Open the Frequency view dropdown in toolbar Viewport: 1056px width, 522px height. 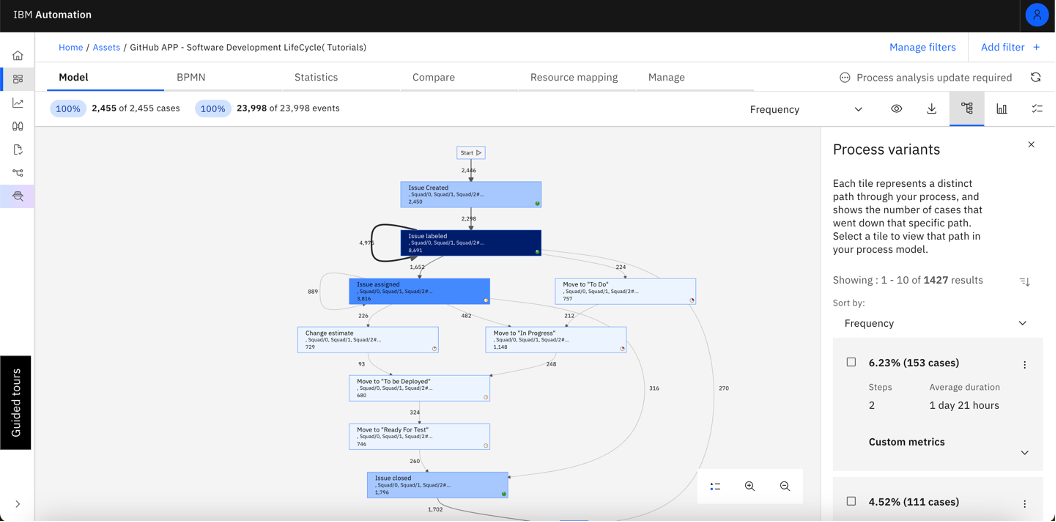coord(806,109)
